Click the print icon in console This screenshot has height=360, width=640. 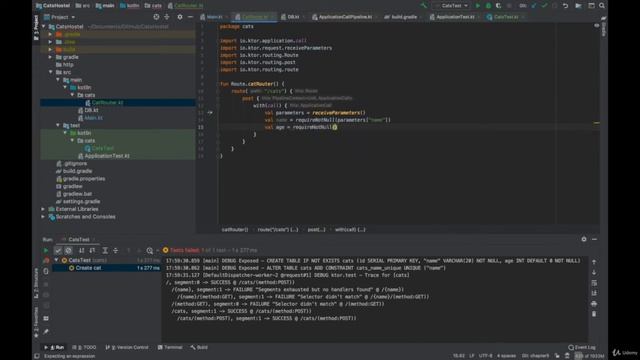pyautogui.click(x=594, y=304)
